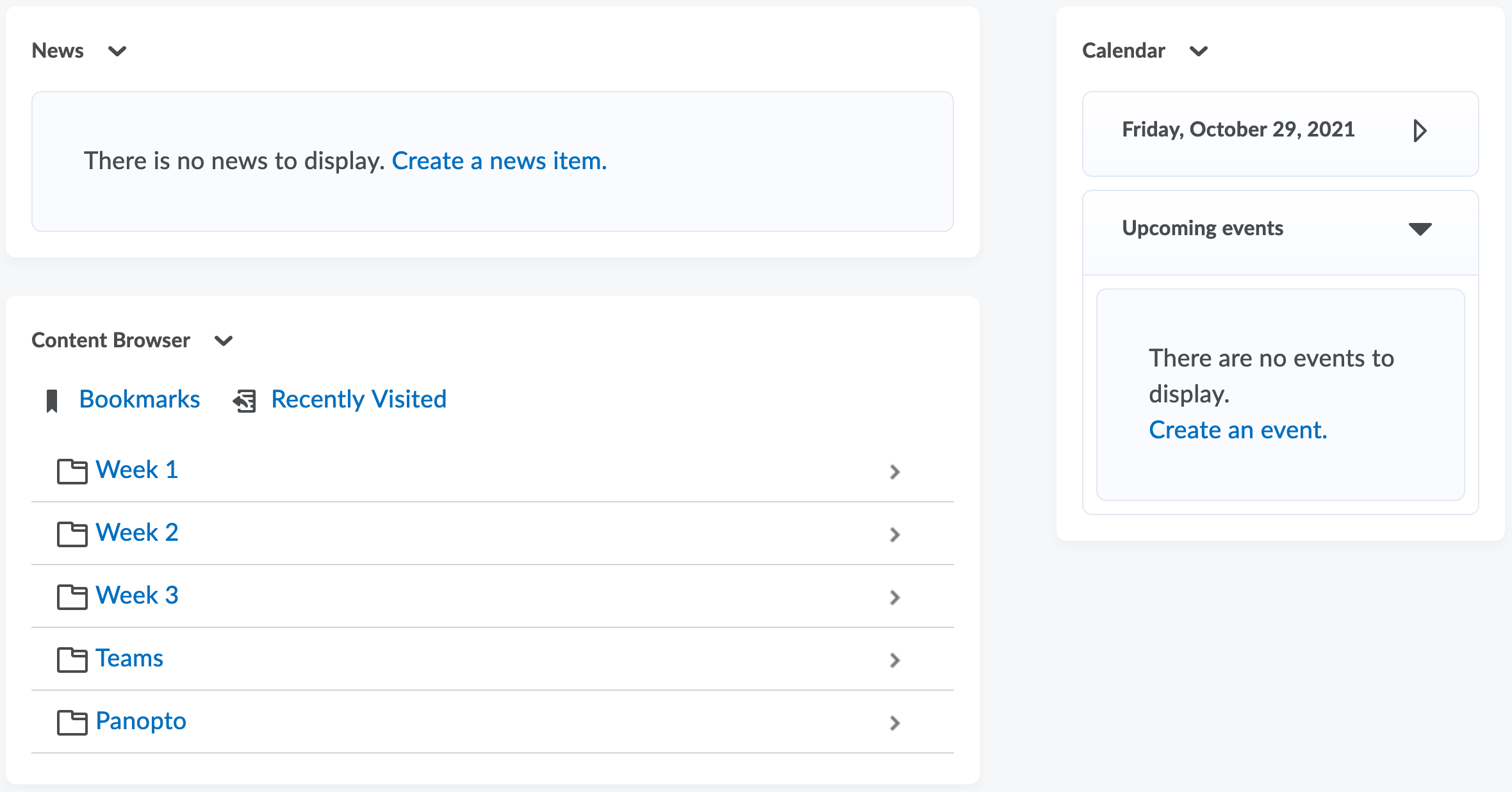Open the News widget dropdown menu
This screenshot has height=792, width=1512.
[x=118, y=51]
